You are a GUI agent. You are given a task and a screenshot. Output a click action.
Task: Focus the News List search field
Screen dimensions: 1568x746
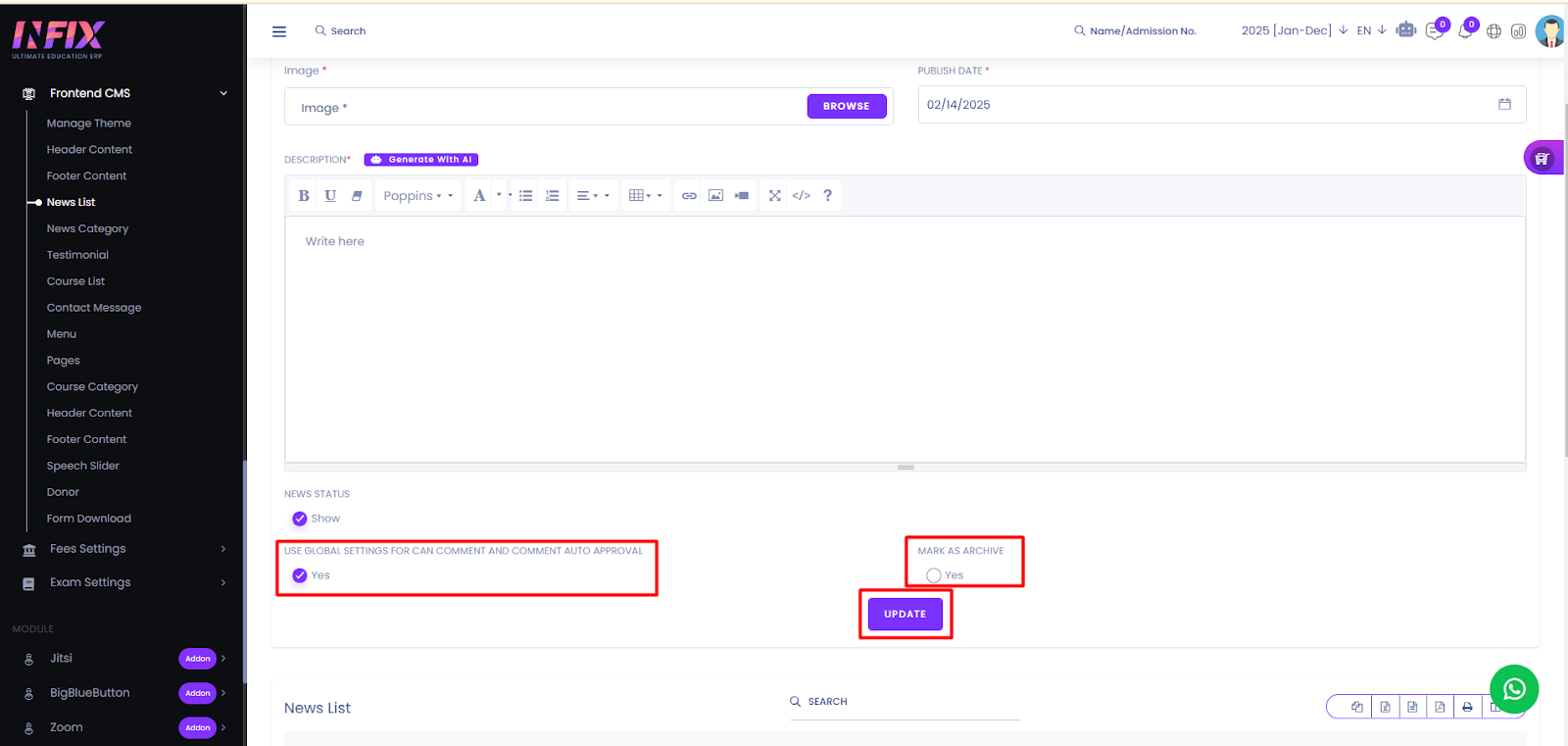906,702
